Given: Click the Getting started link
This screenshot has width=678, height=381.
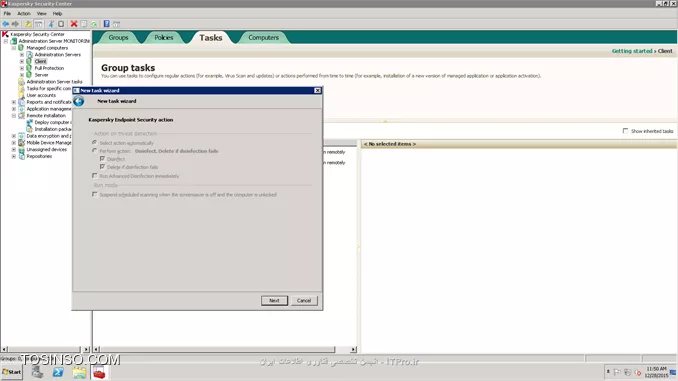Looking at the screenshot, I should pos(632,51).
